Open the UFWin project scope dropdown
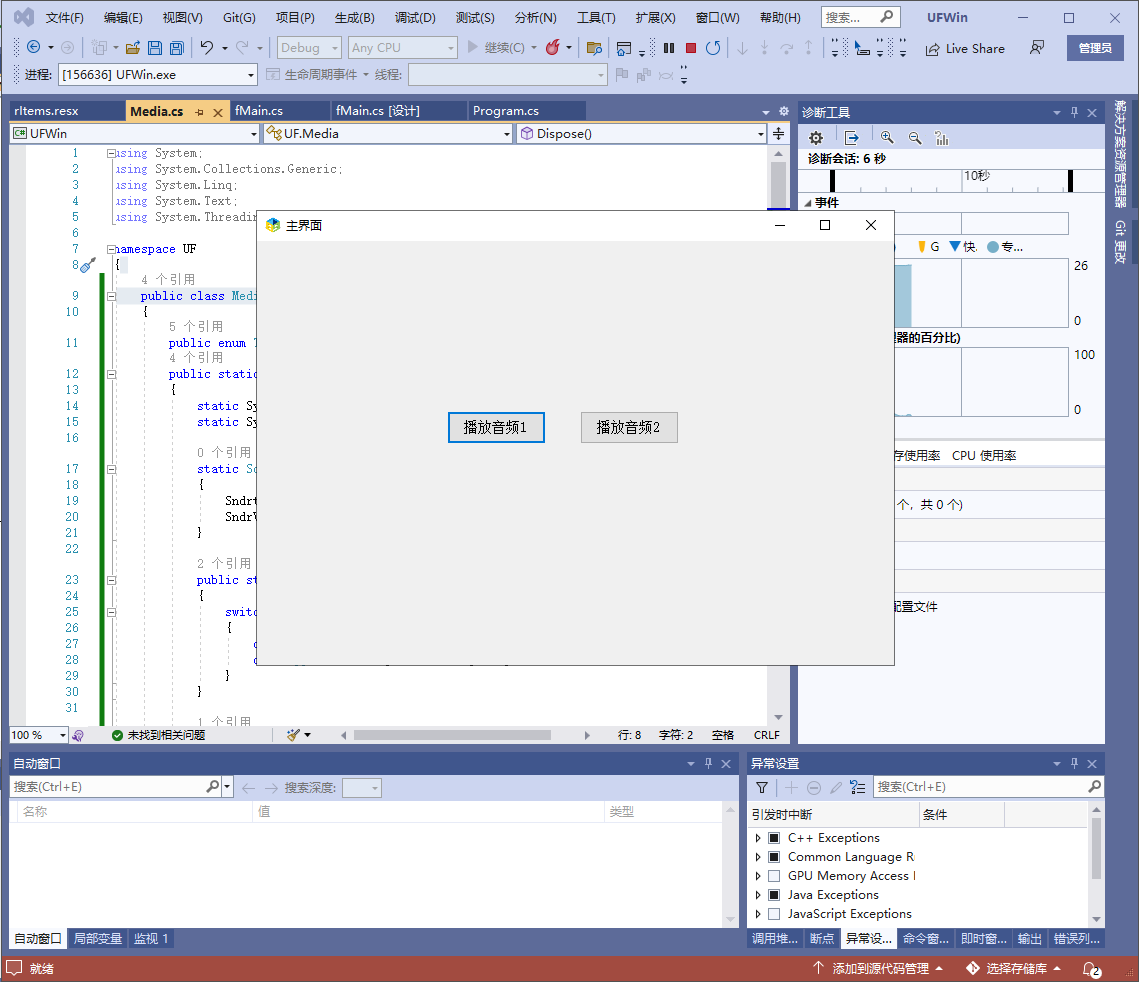Viewport: 1139px width, 982px height. coord(135,134)
